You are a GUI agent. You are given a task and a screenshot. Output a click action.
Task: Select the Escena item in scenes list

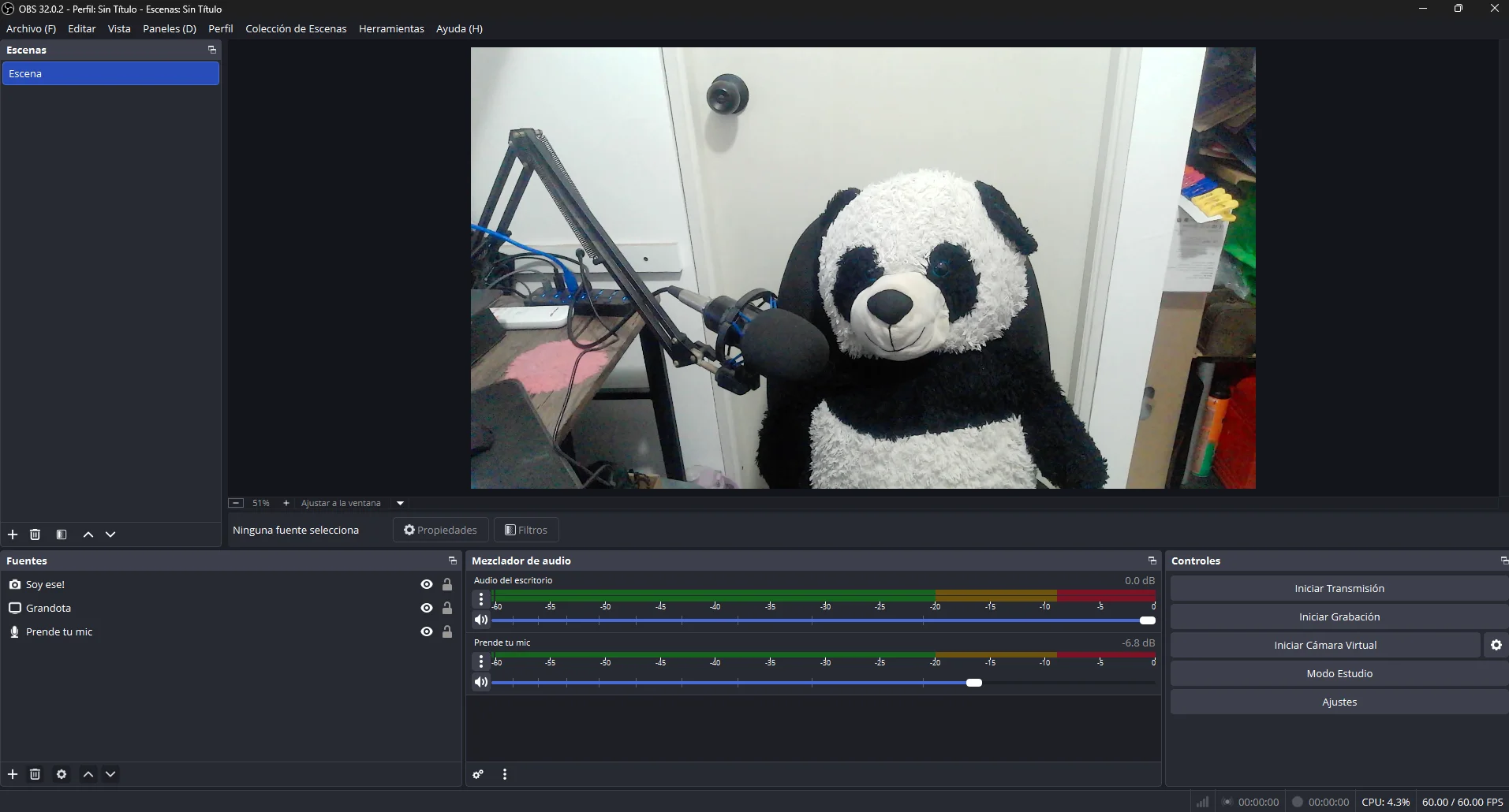coord(110,73)
